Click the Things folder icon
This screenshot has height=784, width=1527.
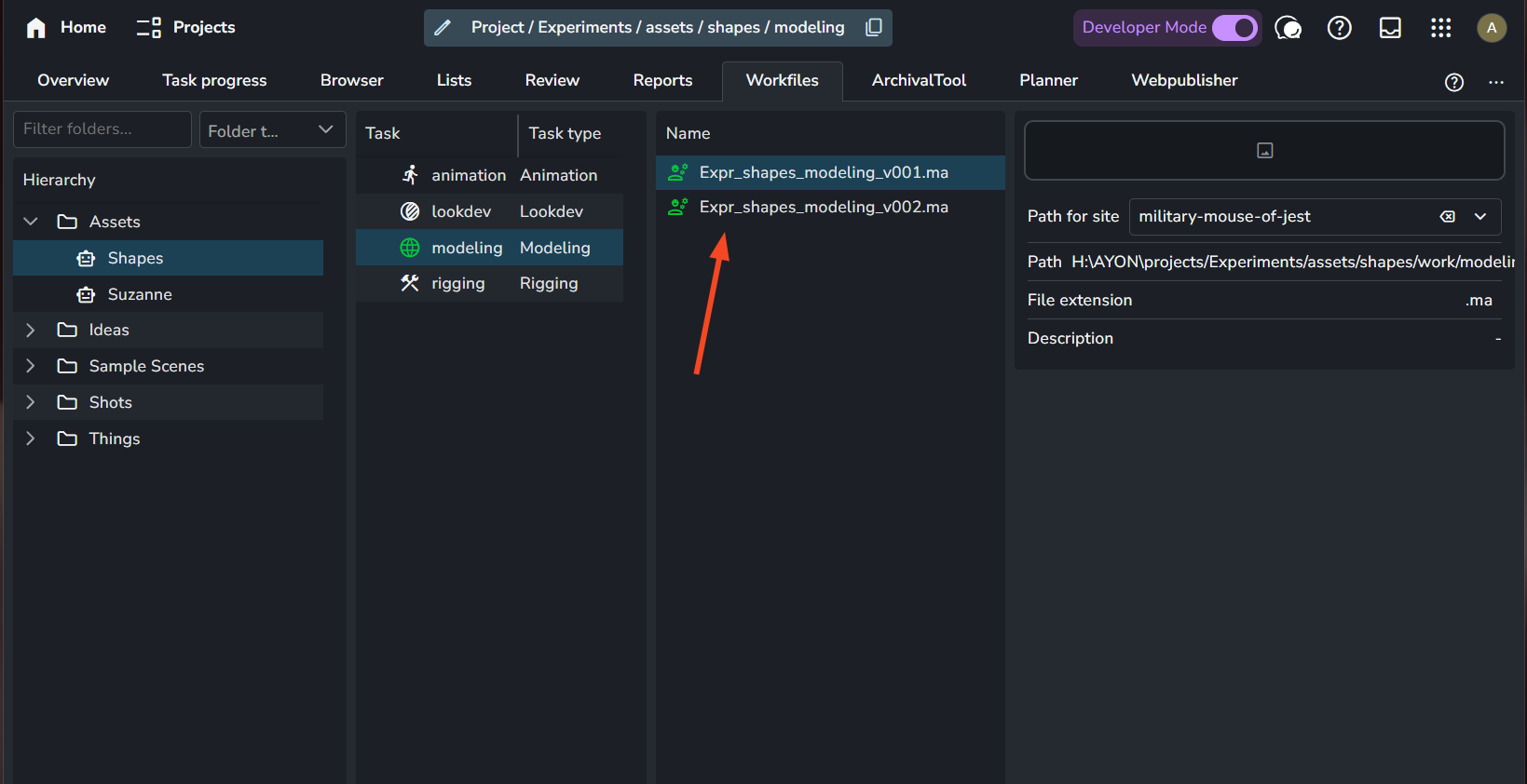[67, 439]
